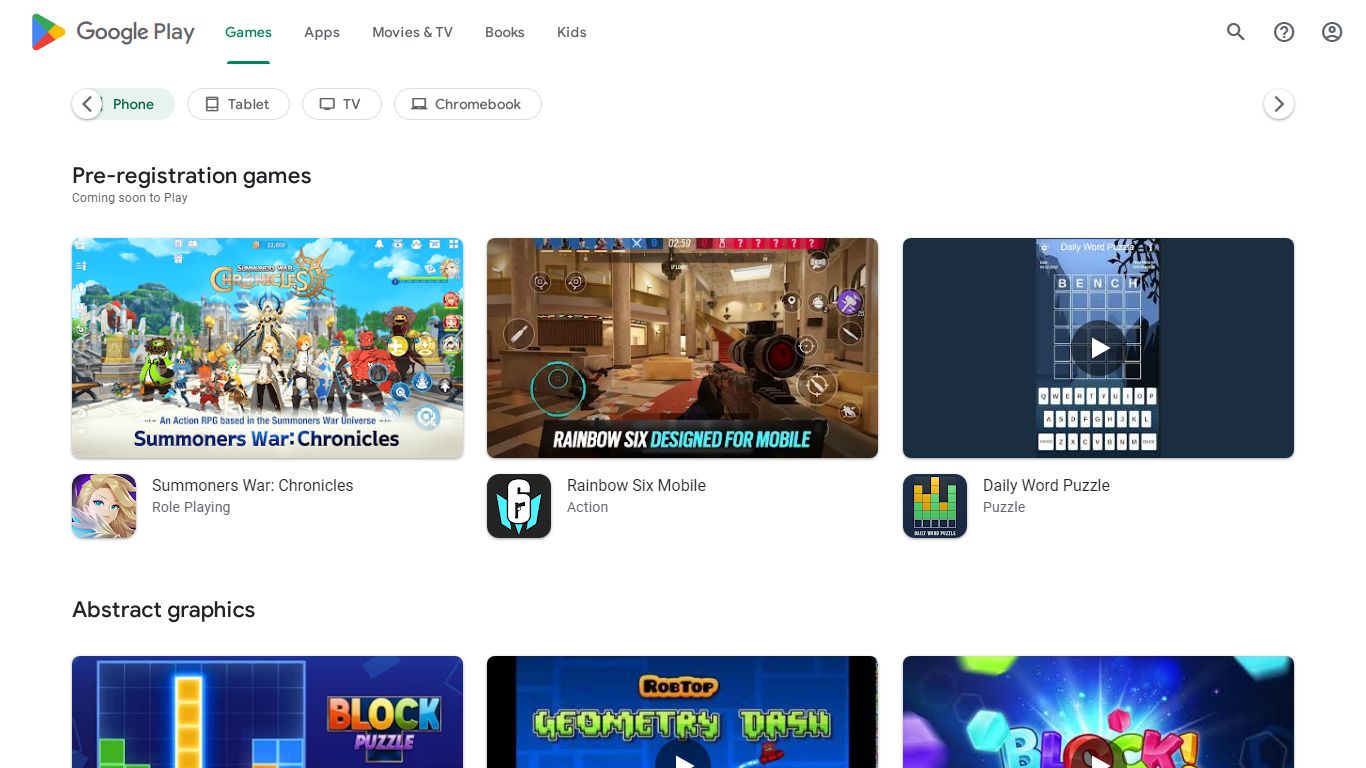Select the Games tab
Screen dimensions: 1366x768
pos(248,32)
